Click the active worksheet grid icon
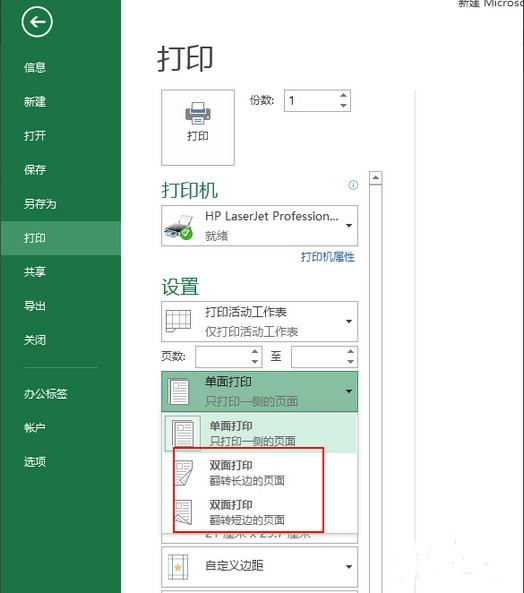The image size is (524, 593). tap(178, 321)
